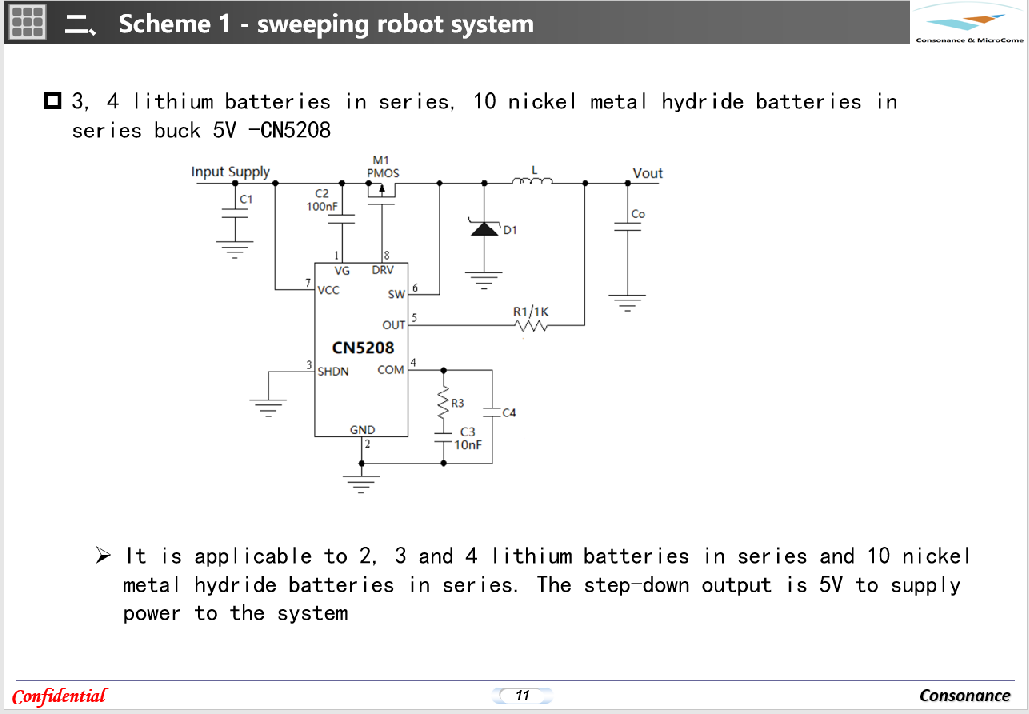
Task: Select the slide title 'Scheme 1 - sweeping robot system'
Action: 326,24
